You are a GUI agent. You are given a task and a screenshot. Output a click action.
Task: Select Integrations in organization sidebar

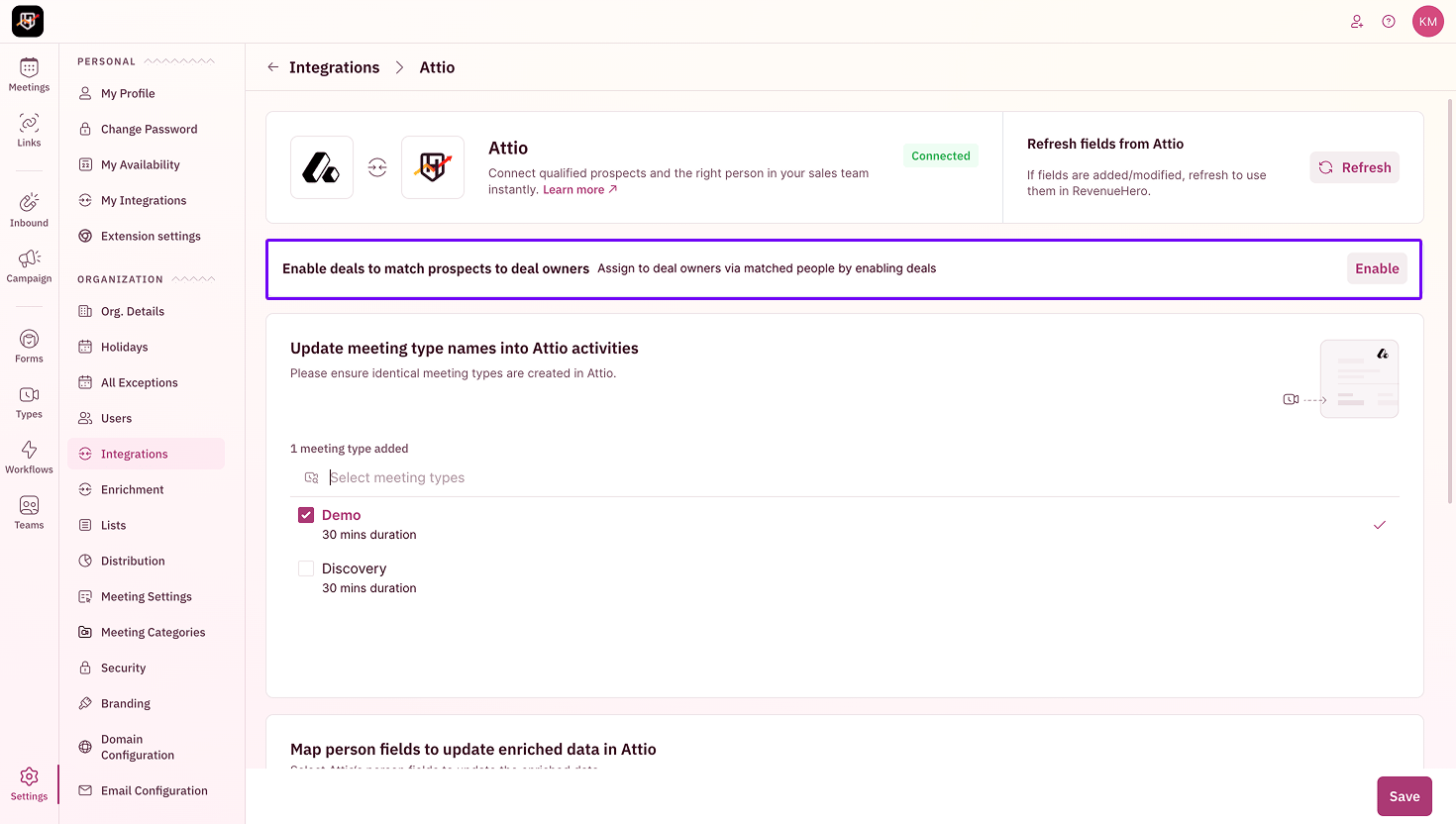(147, 454)
